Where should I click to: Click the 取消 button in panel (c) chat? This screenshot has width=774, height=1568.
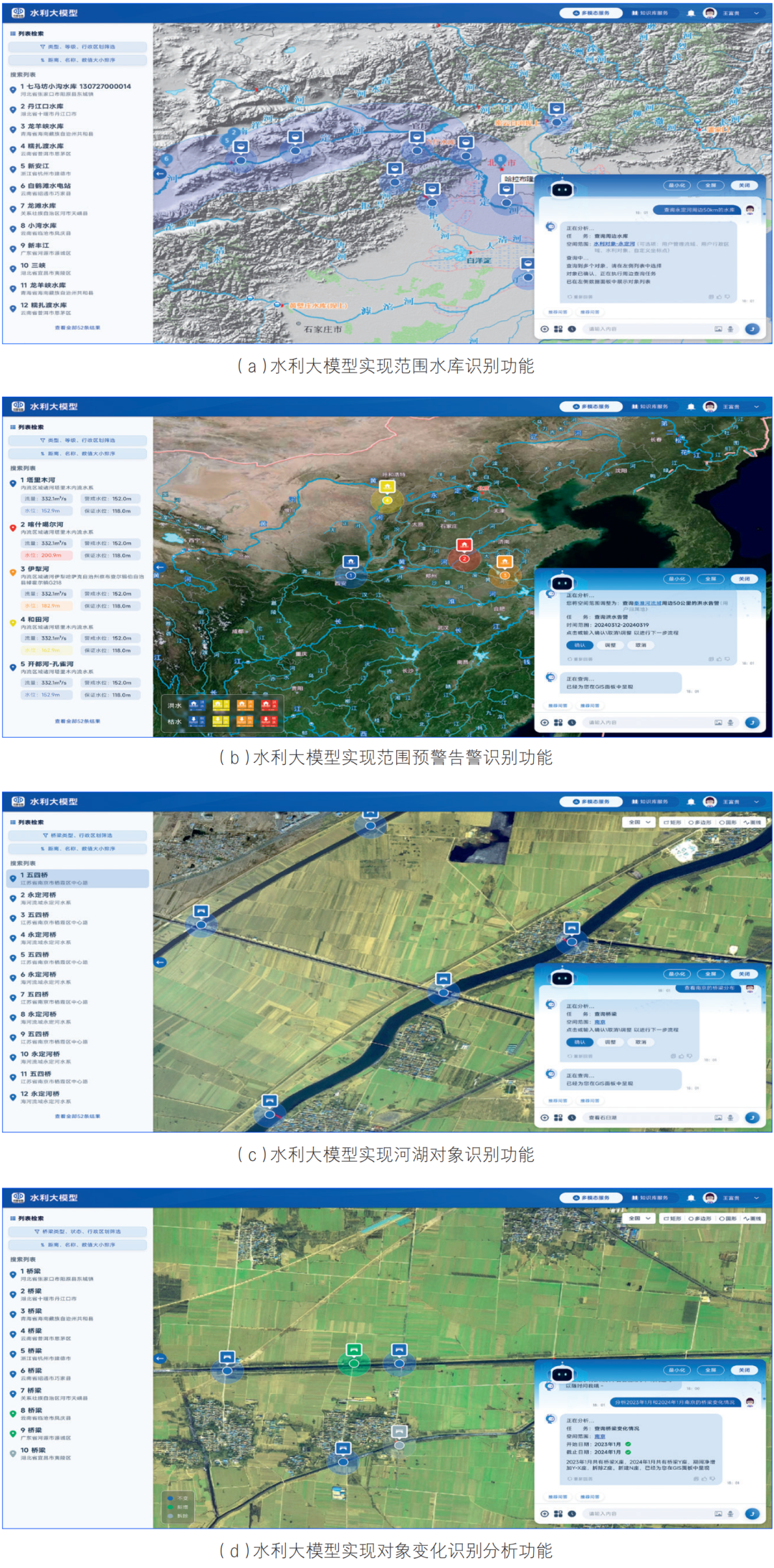point(640,1042)
